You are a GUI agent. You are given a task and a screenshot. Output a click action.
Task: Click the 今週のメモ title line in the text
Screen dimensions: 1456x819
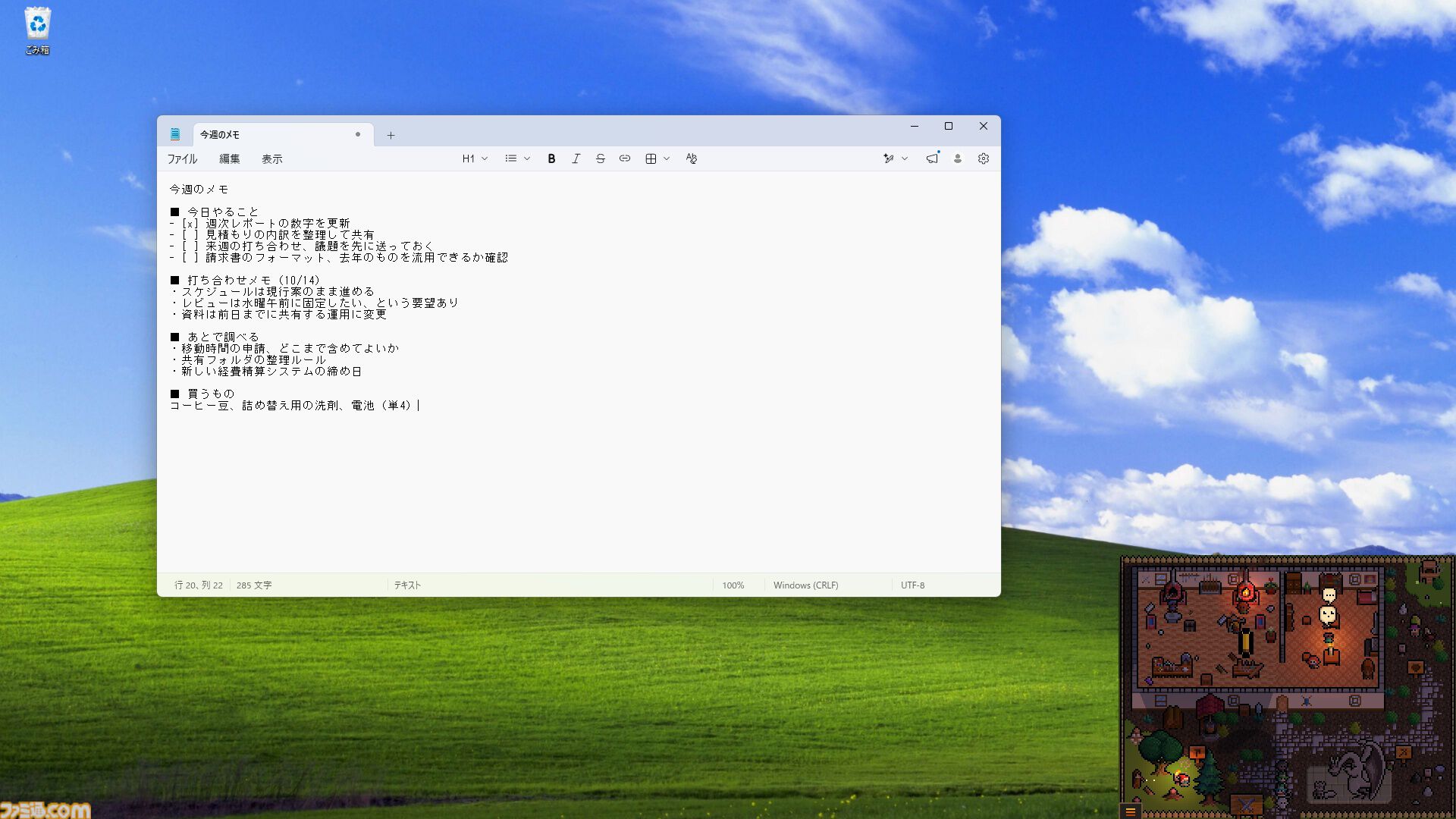point(199,189)
